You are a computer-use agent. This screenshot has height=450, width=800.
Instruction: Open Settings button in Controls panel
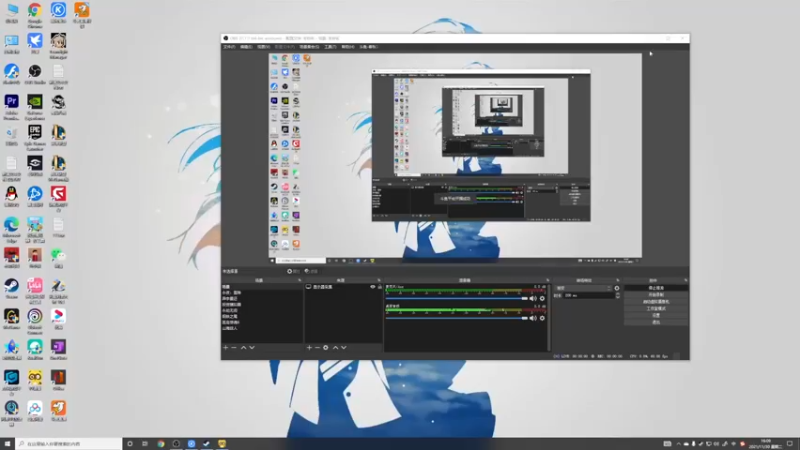pos(656,315)
